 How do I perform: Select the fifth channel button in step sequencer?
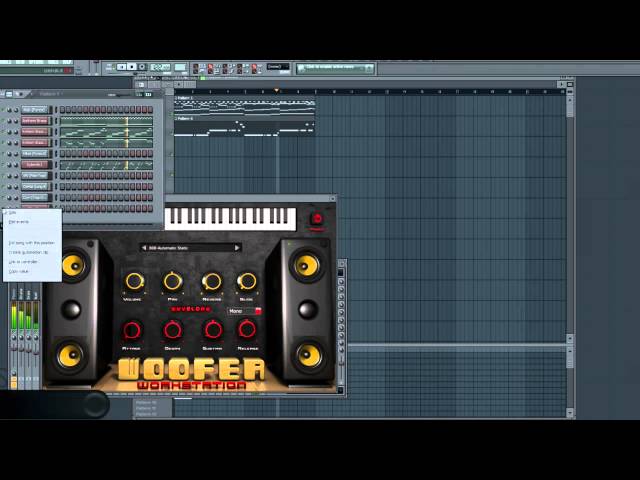pos(35,154)
